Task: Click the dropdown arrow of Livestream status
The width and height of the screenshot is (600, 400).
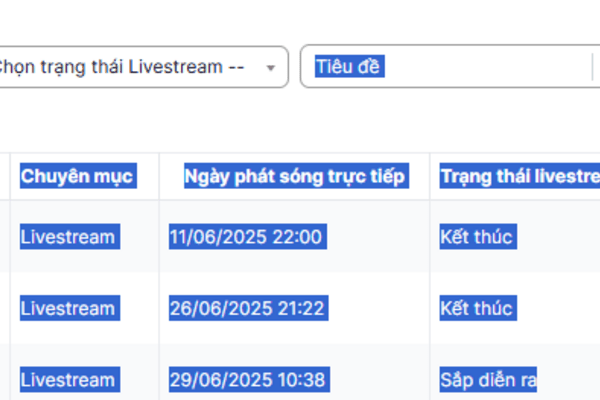Action: pyautogui.click(x=270, y=68)
